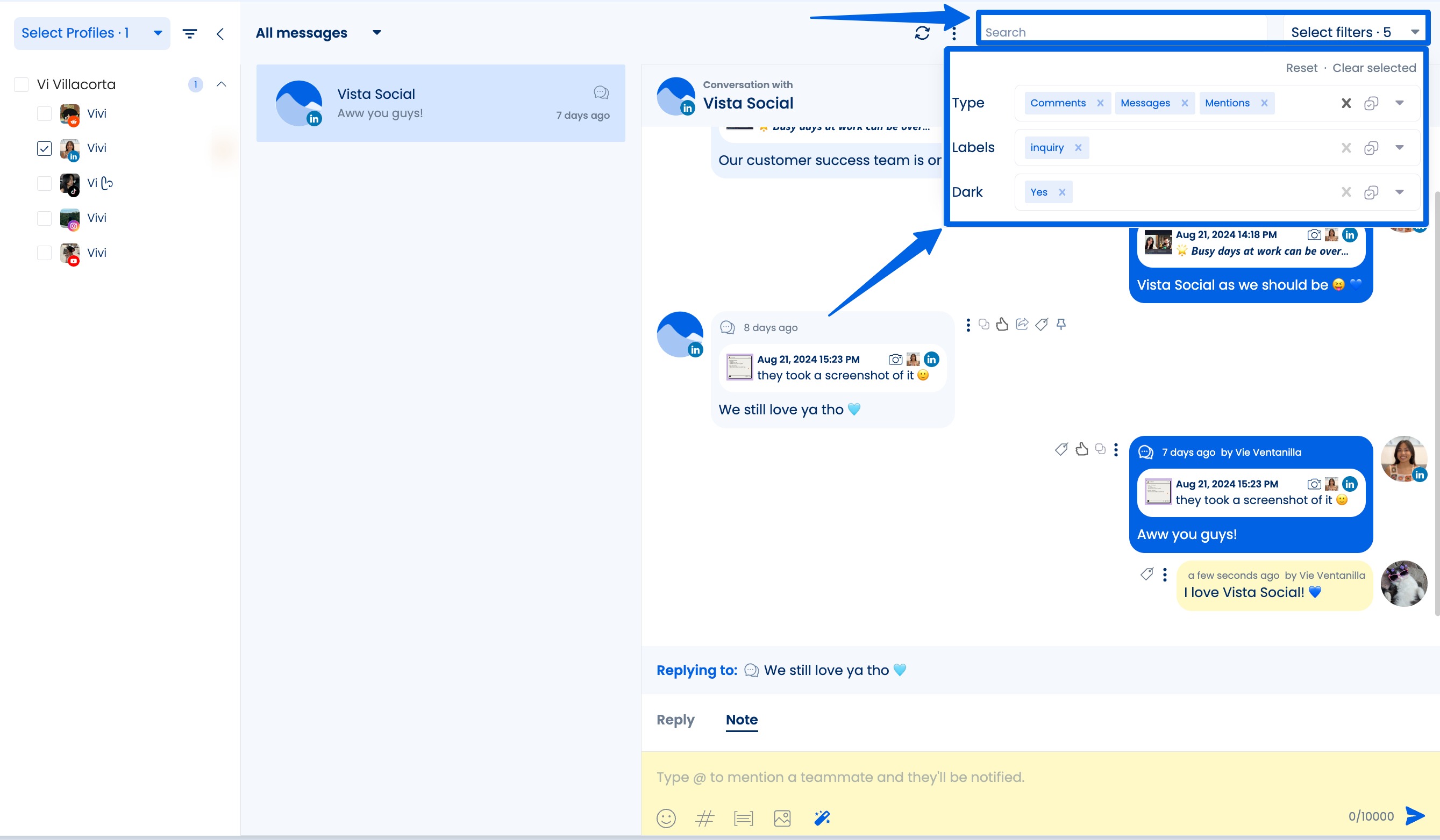Viewport: 1440px width, 840px height.
Task: Click the Search input field
Action: tap(1123, 33)
